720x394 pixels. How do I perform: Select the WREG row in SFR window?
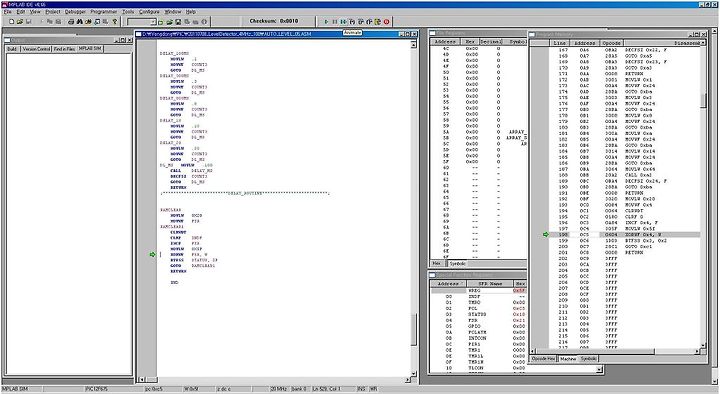coord(479,291)
